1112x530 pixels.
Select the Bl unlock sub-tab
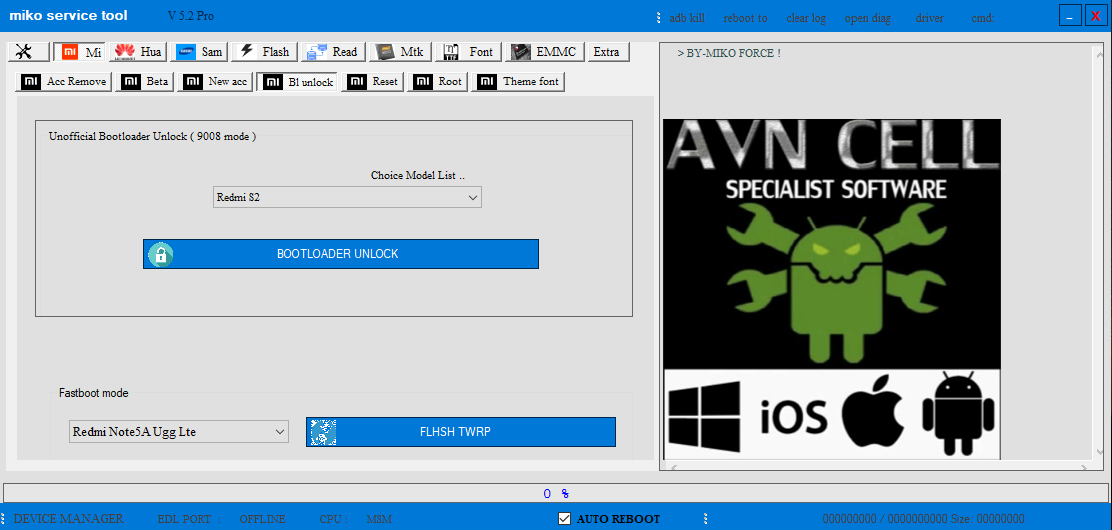click(297, 82)
